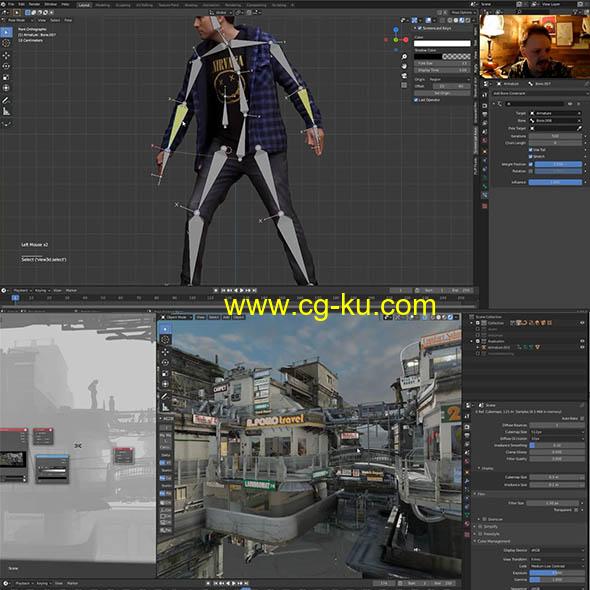
Task: Open Object Mode selector in lower viewport
Action: [176, 317]
